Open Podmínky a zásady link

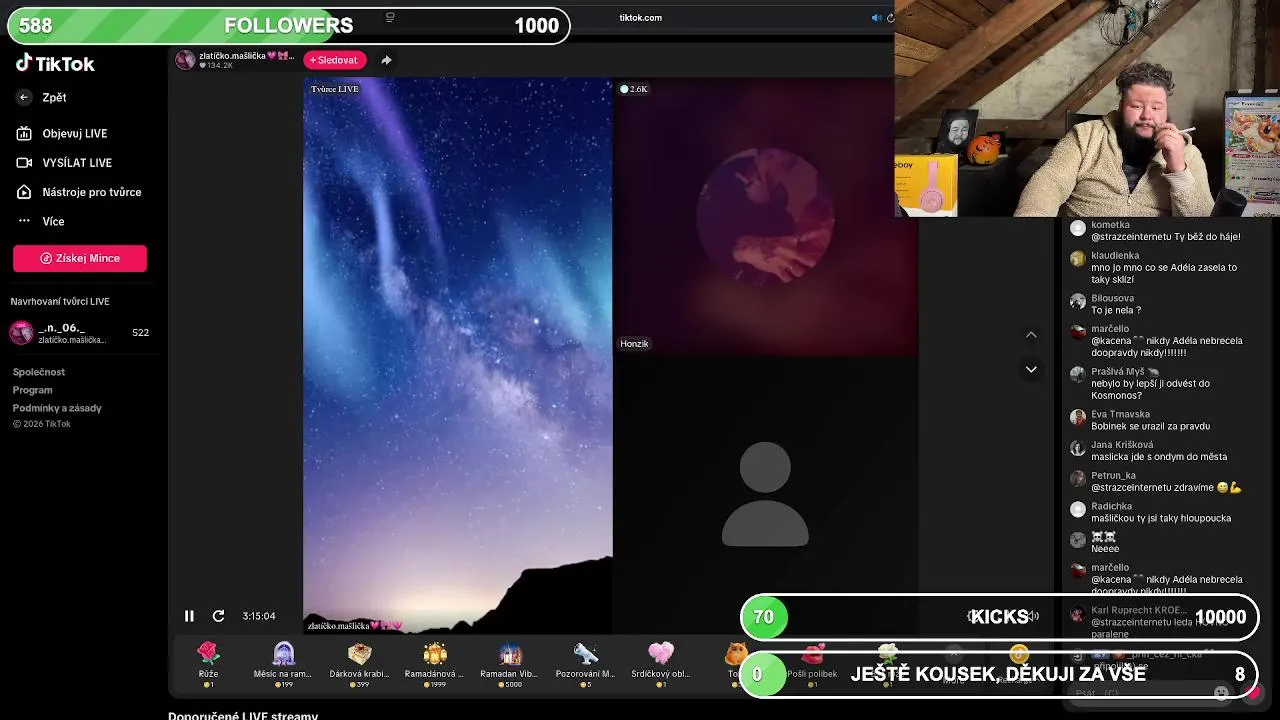pyautogui.click(x=57, y=408)
